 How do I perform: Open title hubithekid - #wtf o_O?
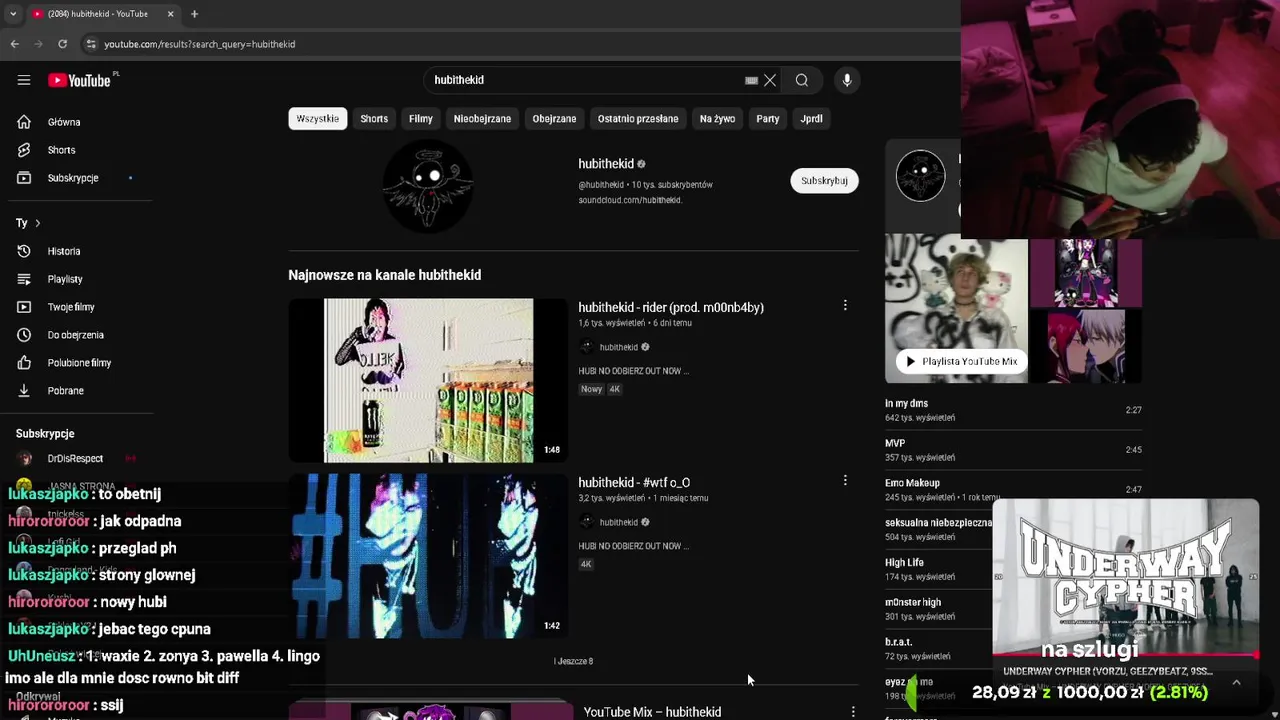[x=634, y=482]
